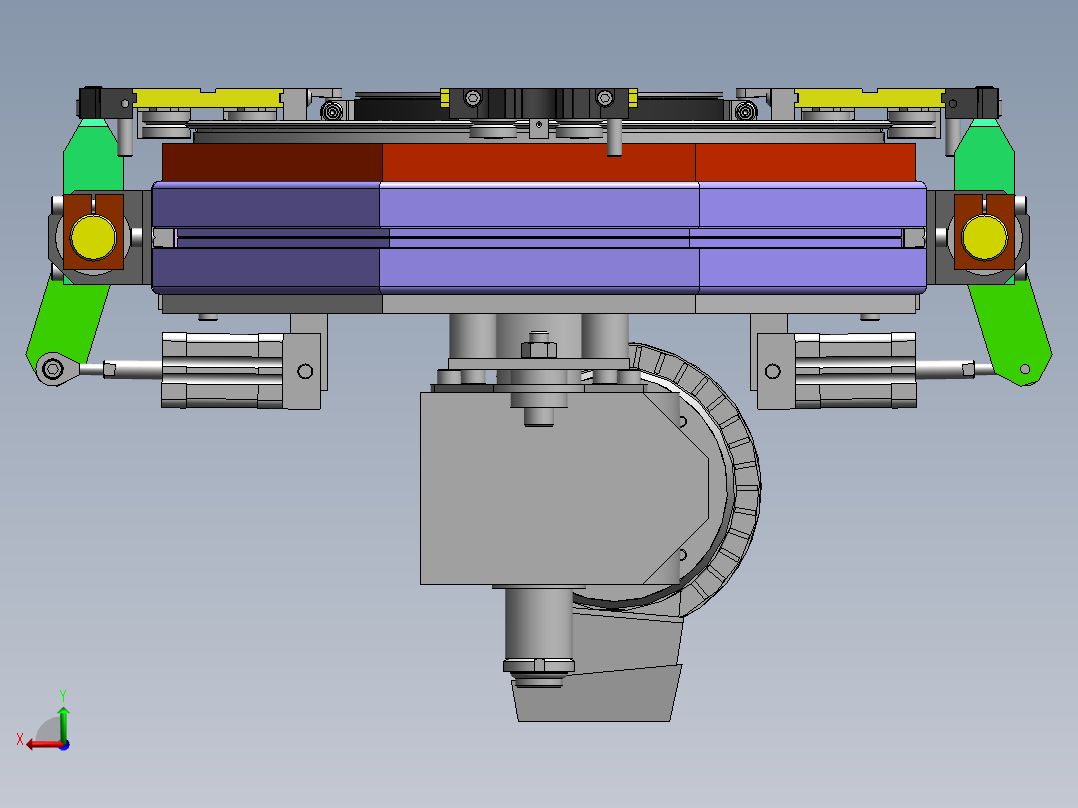Select the rod-end eye on the left cylinder rod
This screenshot has width=1078, height=808.
[x=53, y=369]
